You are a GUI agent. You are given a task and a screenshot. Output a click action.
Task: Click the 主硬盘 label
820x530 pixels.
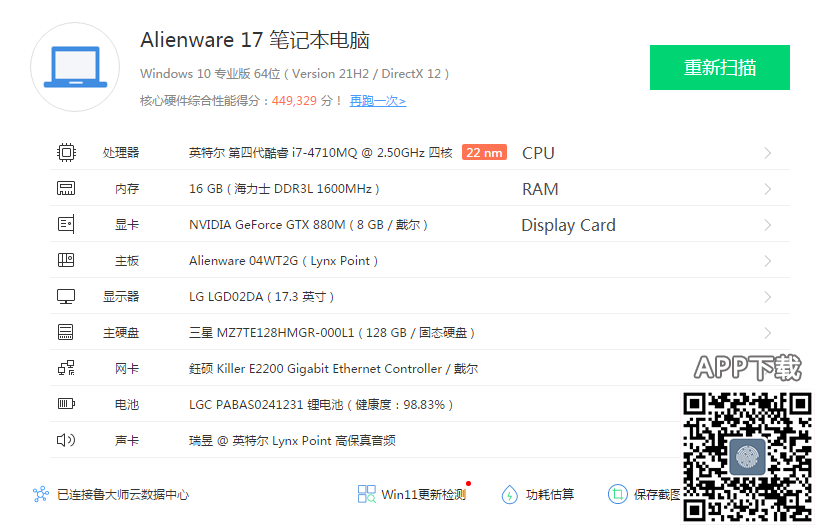click(x=121, y=333)
